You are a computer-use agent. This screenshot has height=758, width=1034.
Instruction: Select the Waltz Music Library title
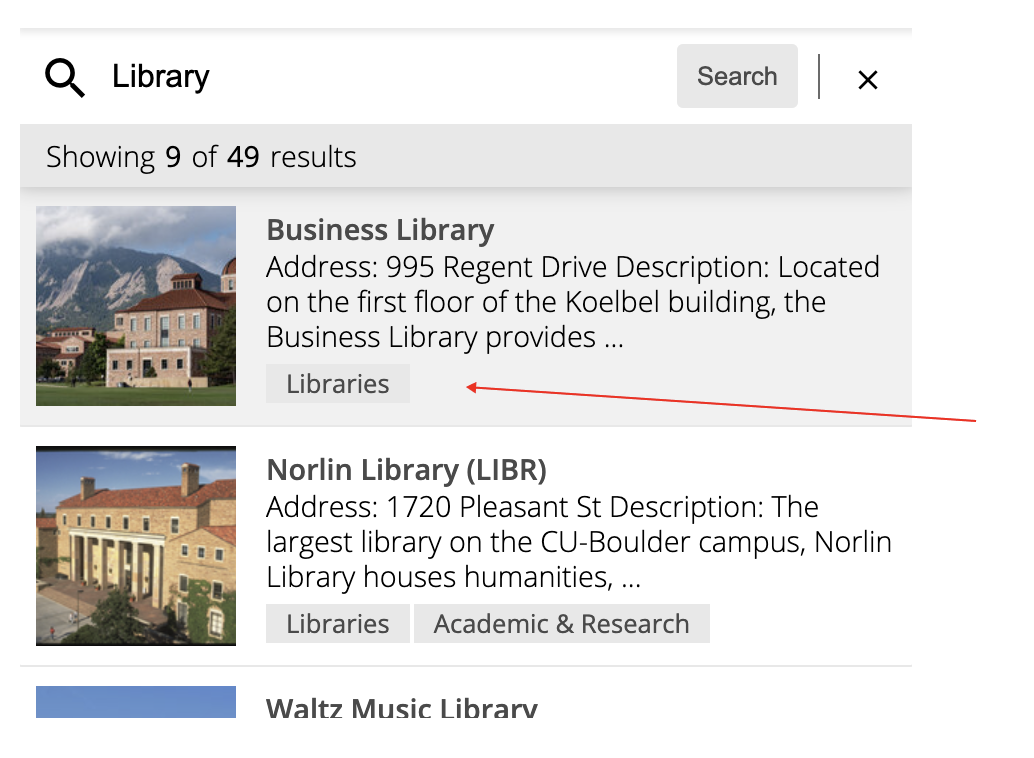(401, 709)
